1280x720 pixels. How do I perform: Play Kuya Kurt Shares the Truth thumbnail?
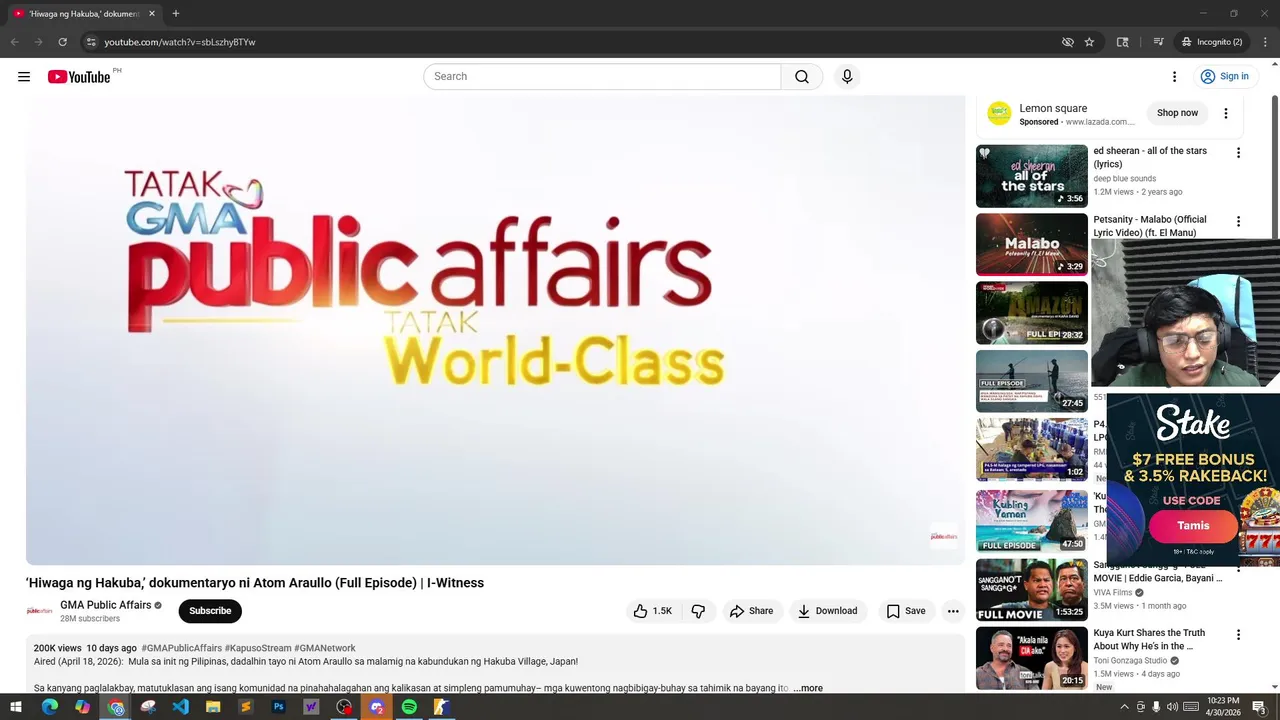coord(1032,658)
